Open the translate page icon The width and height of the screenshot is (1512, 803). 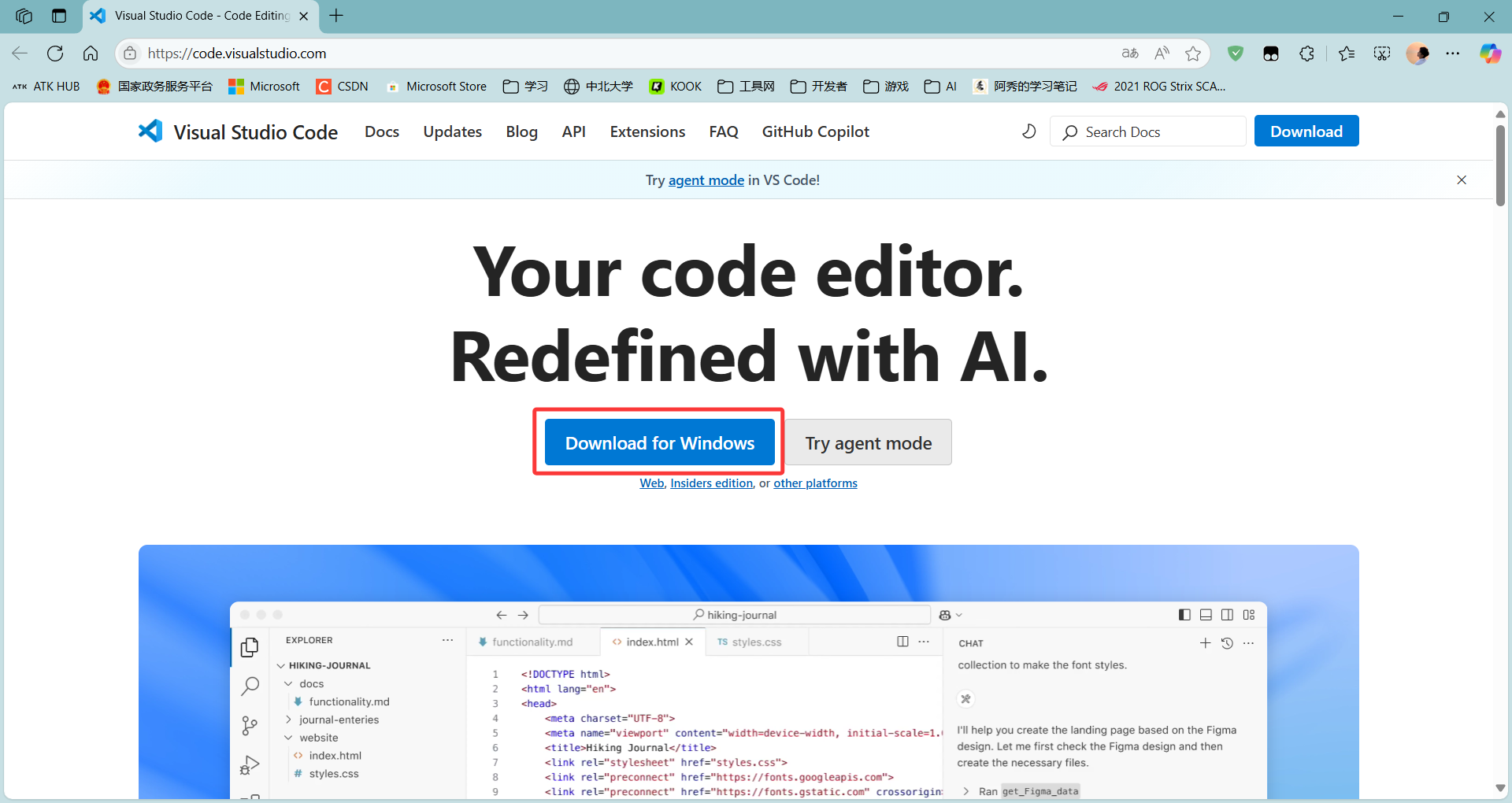[1130, 54]
